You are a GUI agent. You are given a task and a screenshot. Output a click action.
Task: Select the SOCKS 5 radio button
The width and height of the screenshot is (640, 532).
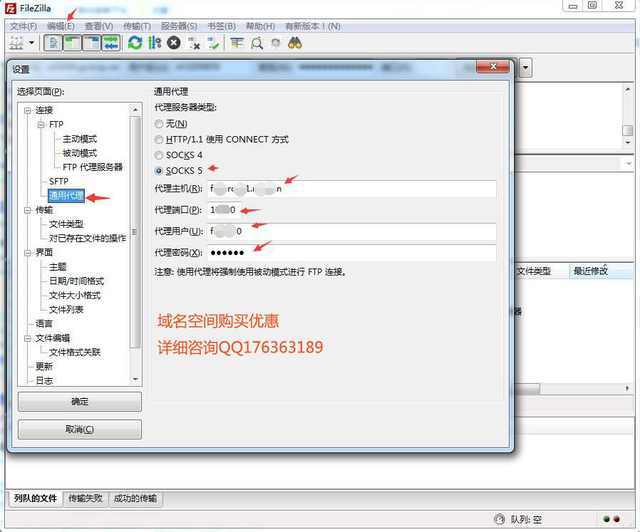[159, 171]
